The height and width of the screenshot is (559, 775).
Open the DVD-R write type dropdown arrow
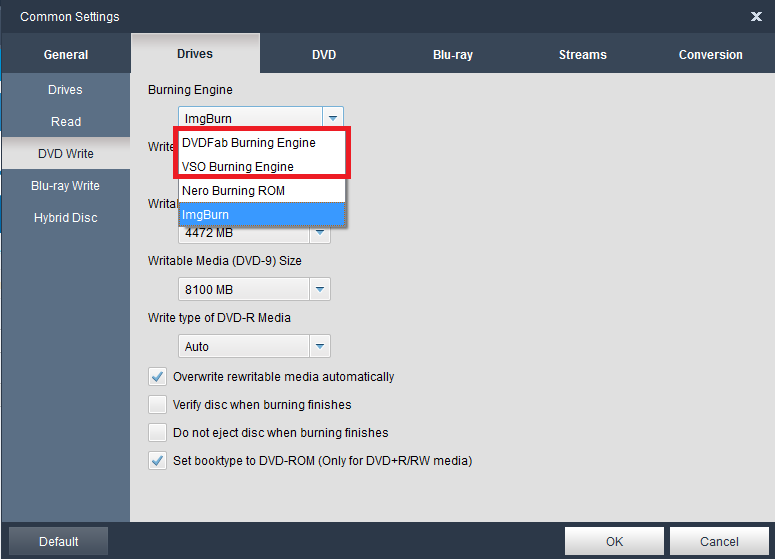point(320,346)
